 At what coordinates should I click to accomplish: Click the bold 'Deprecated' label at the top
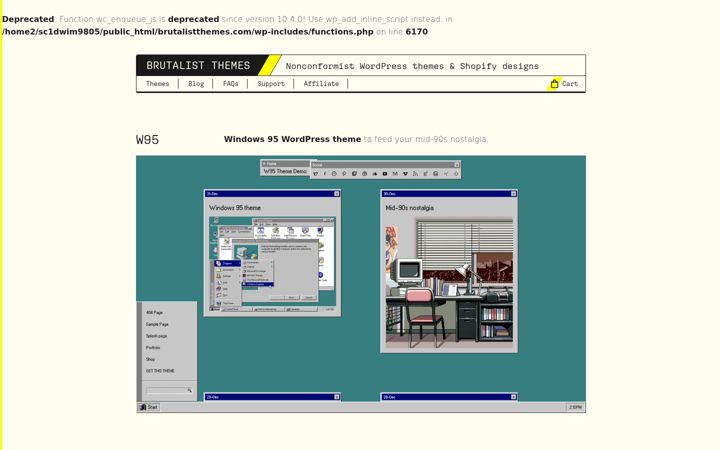click(28, 19)
